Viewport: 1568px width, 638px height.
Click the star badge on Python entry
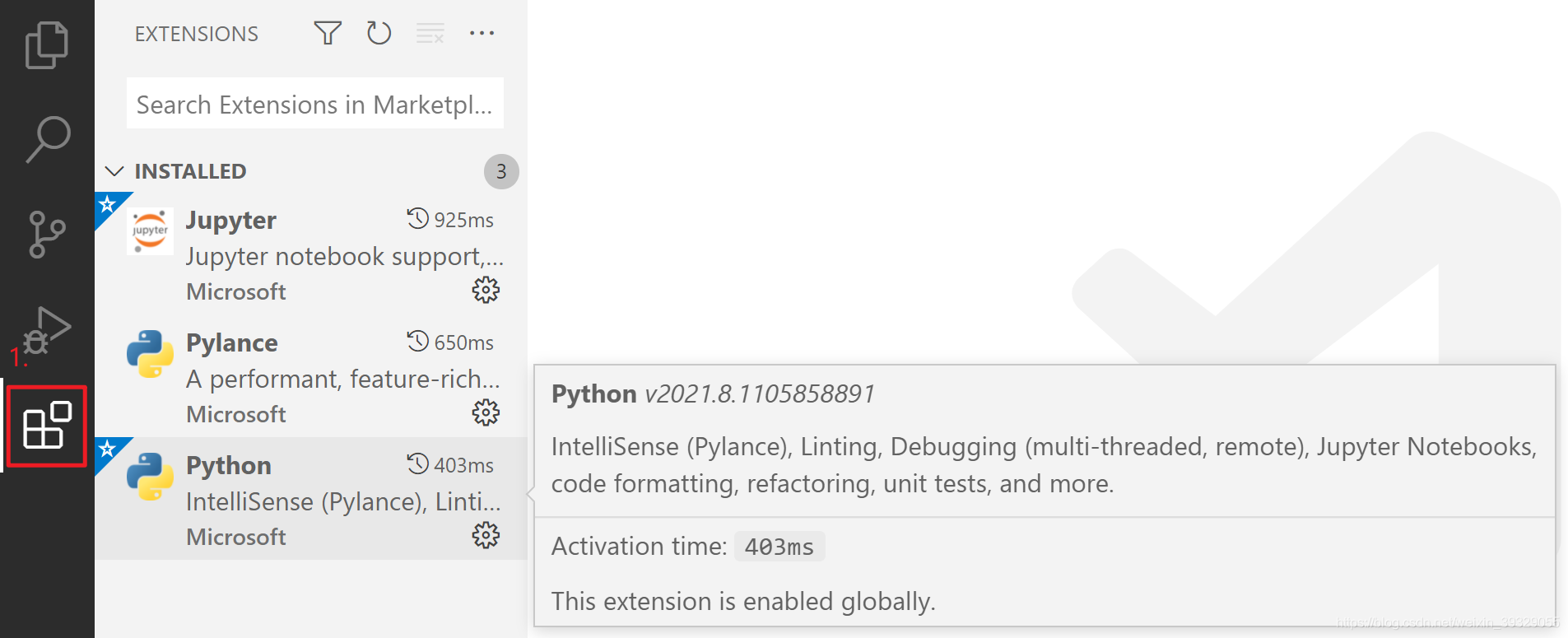click(108, 449)
